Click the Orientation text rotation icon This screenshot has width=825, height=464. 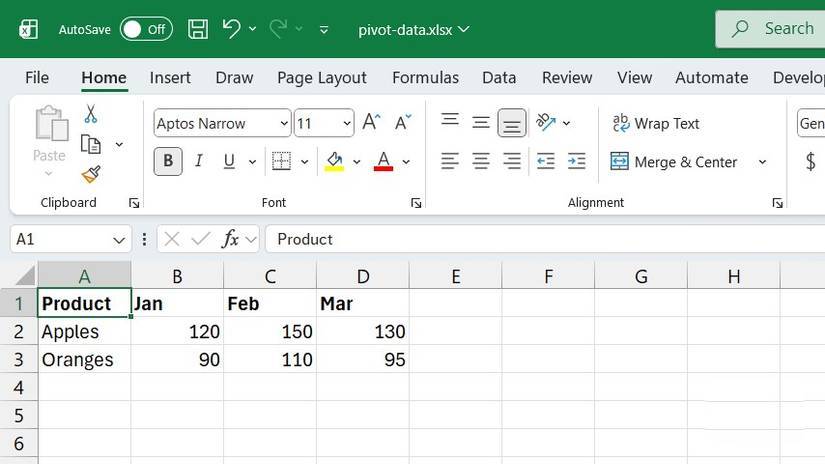546,122
